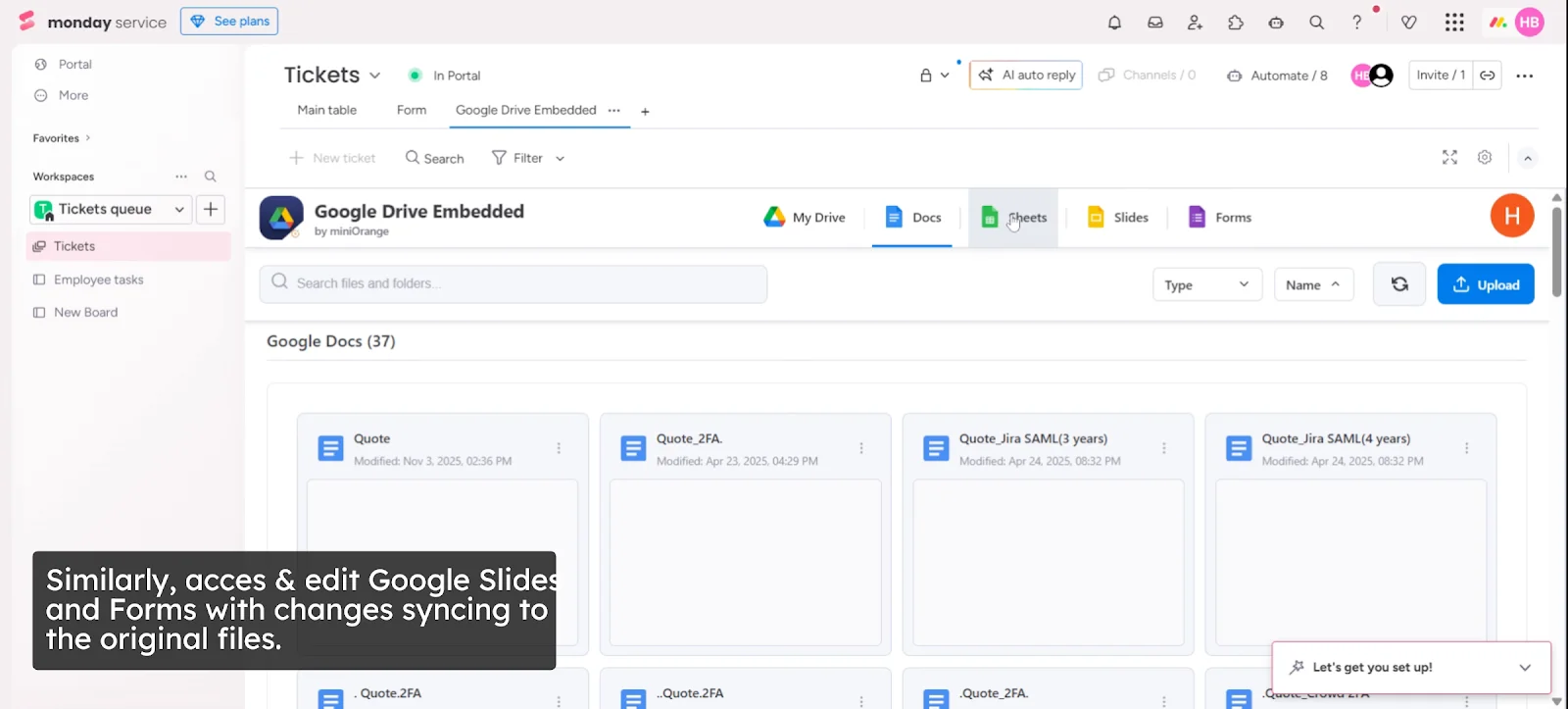1568x709 pixels.
Task: Click Invite / 1 button
Action: pos(1441,76)
